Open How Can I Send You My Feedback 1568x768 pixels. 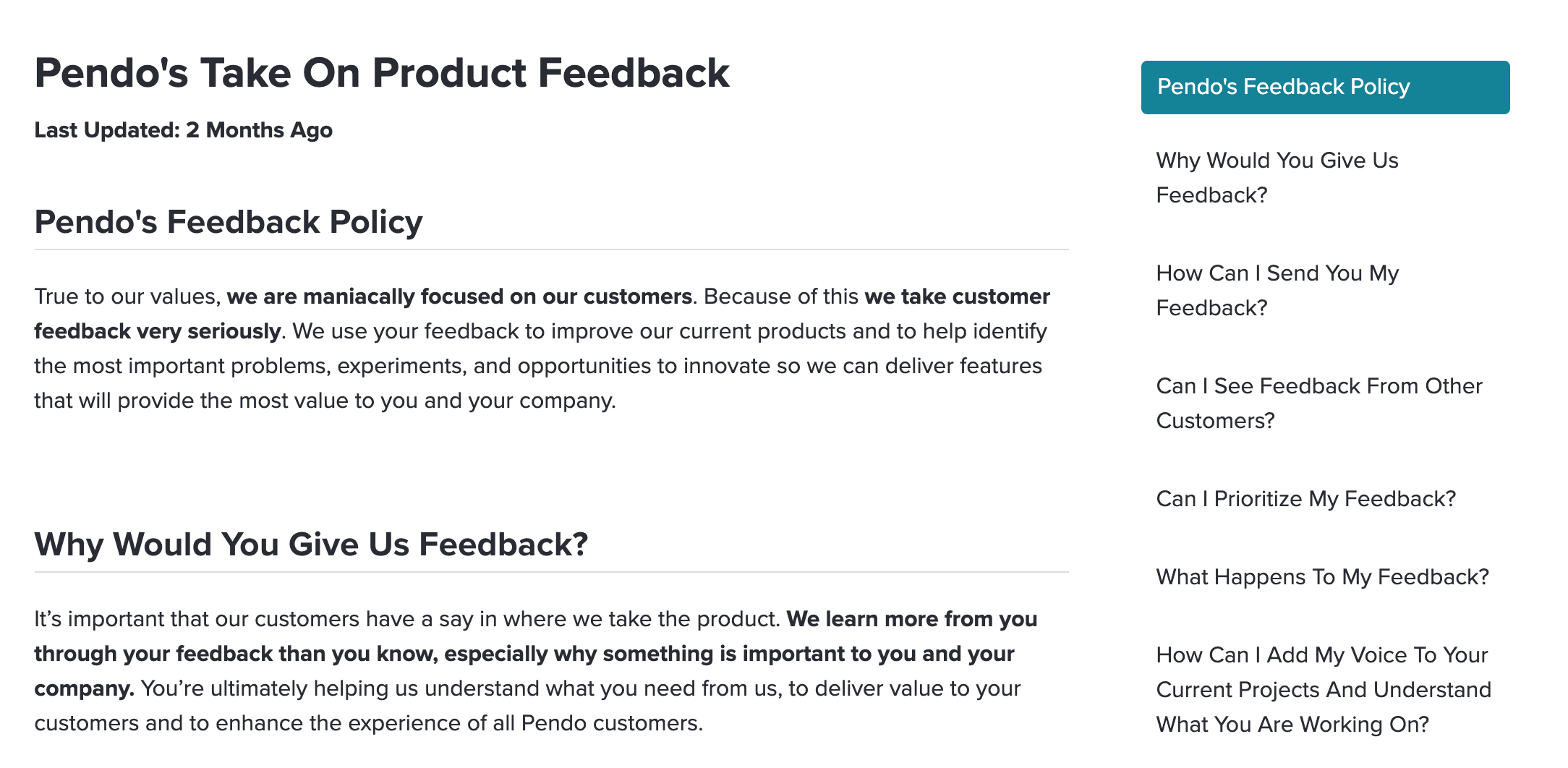click(1277, 291)
